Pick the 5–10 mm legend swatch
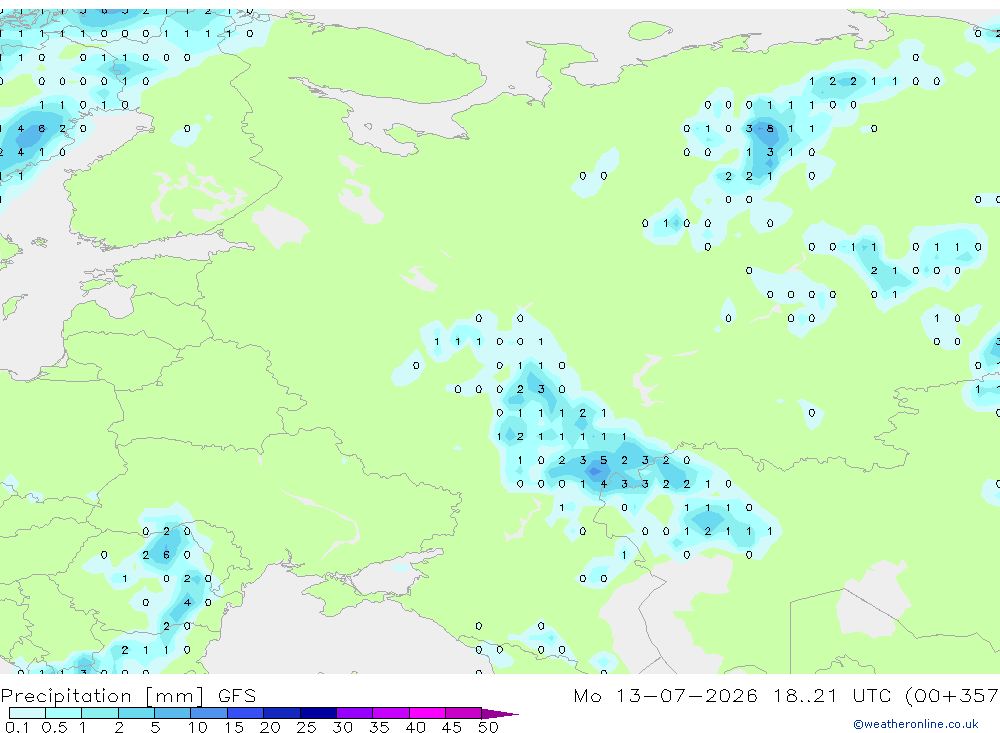Screen dimensions: 1000x733 coord(173,713)
